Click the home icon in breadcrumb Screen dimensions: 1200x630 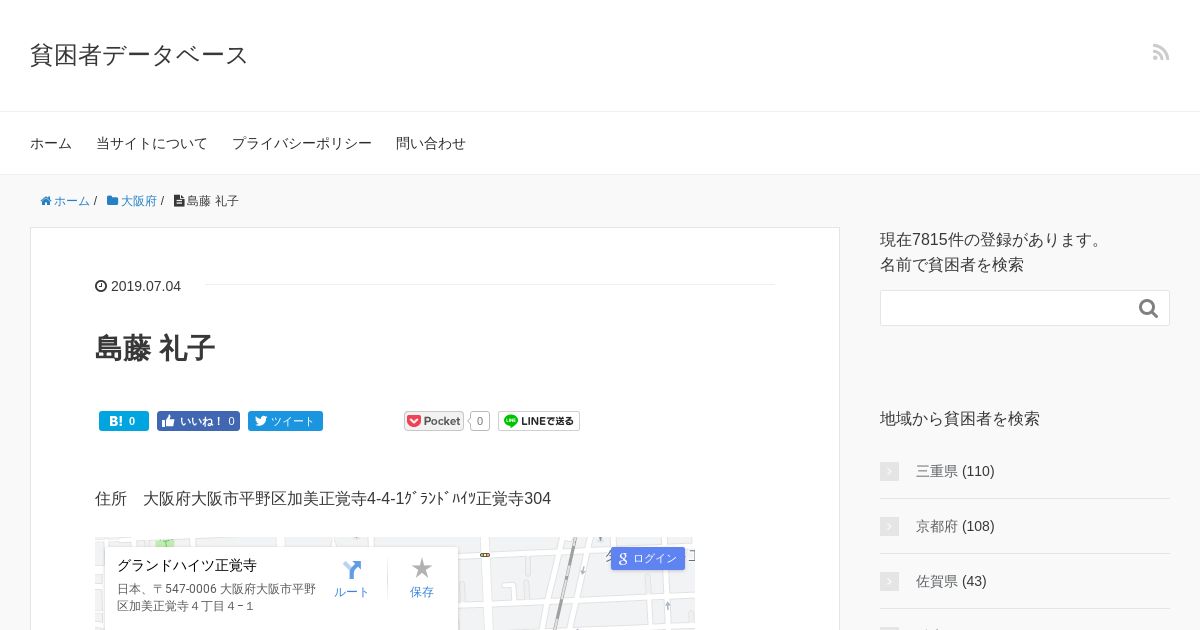pos(46,201)
